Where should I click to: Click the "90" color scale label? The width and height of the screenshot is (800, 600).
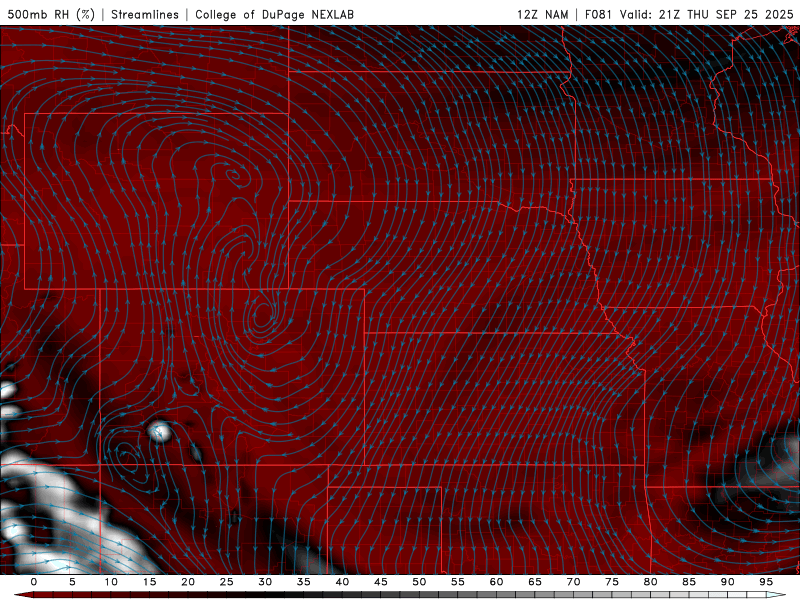pos(727,582)
